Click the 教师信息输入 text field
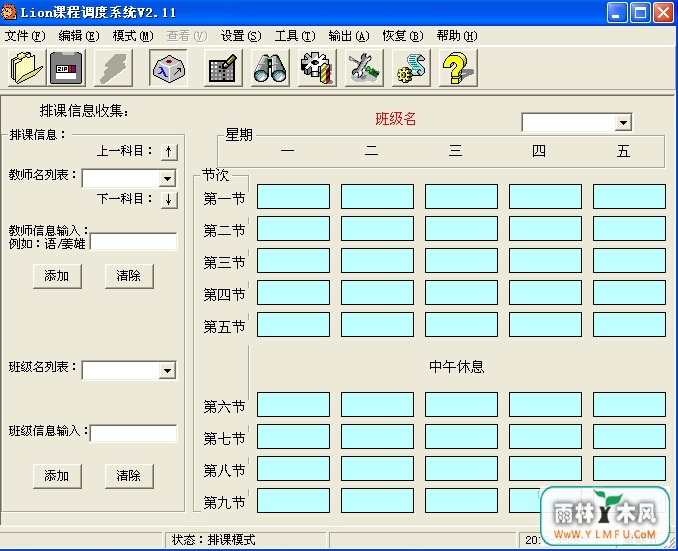Image resolution: width=678 pixels, height=551 pixels. 134,242
